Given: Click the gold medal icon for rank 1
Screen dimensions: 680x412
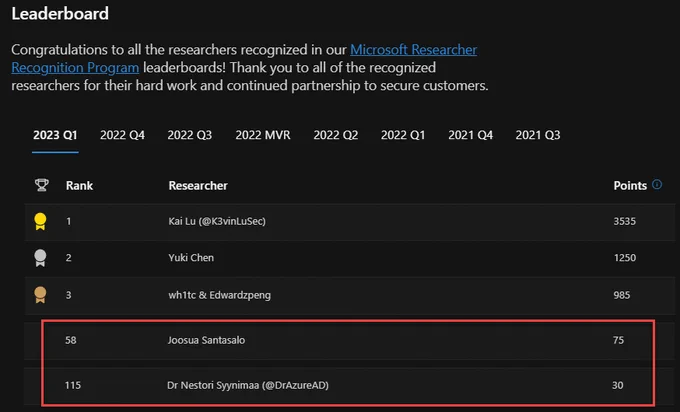Looking at the screenshot, I should pyautogui.click(x=40, y=221).
